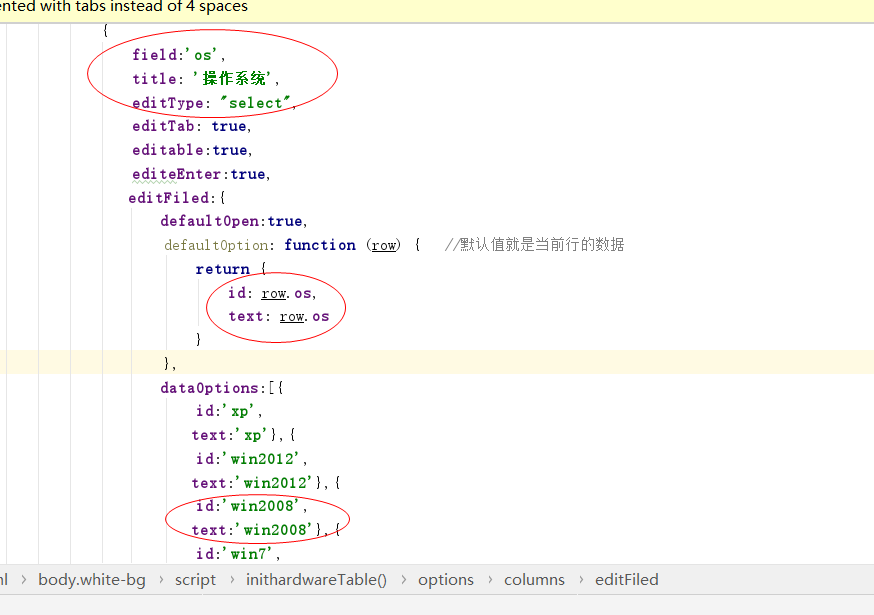Click the id:'win2008' line
874x615 pixels.
[x=251, y=506]
